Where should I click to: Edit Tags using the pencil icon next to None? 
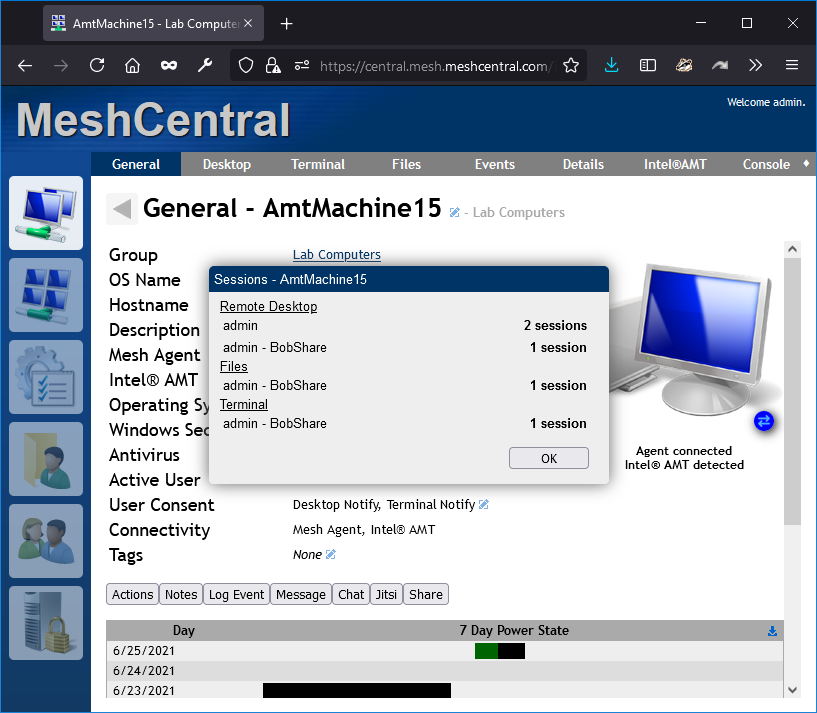tap(330, 554)
